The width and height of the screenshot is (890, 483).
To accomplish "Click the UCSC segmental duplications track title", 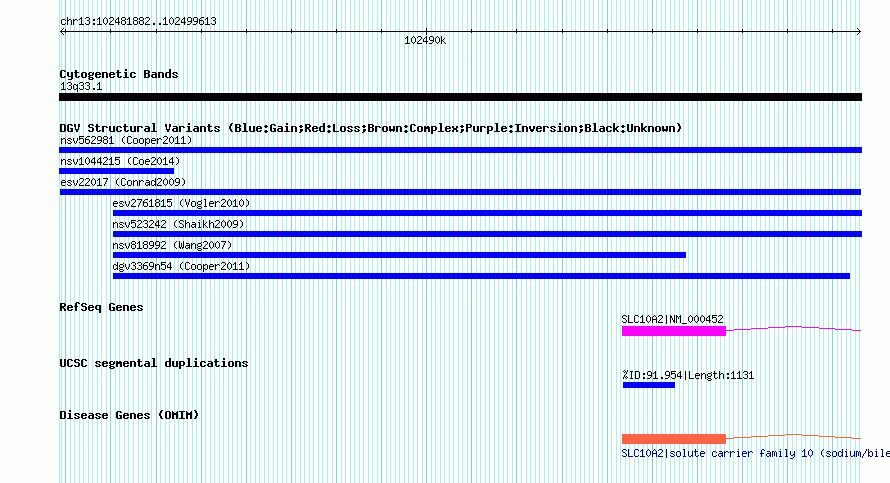I will coord(154,363).
